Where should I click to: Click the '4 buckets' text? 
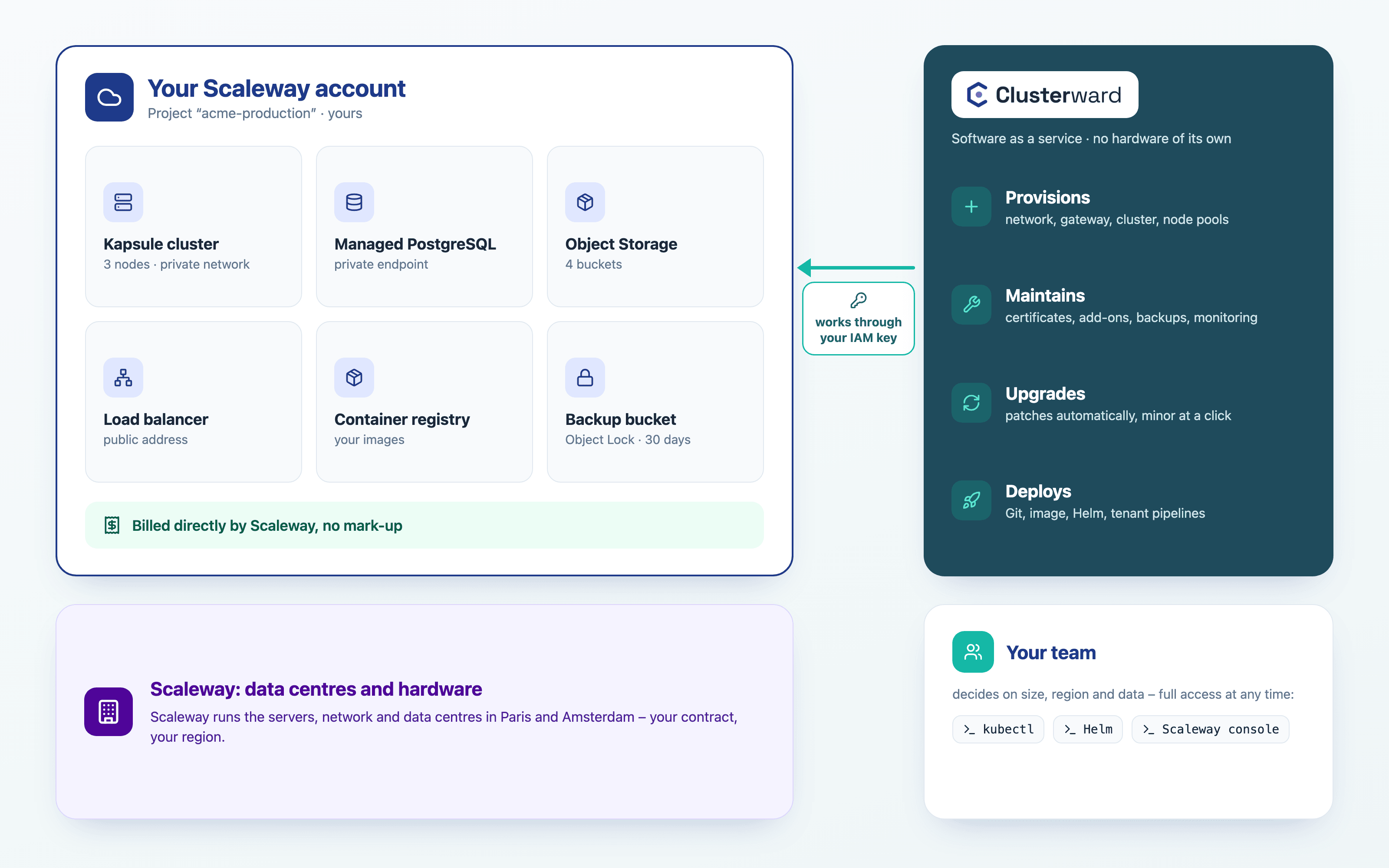pos(593,264)
